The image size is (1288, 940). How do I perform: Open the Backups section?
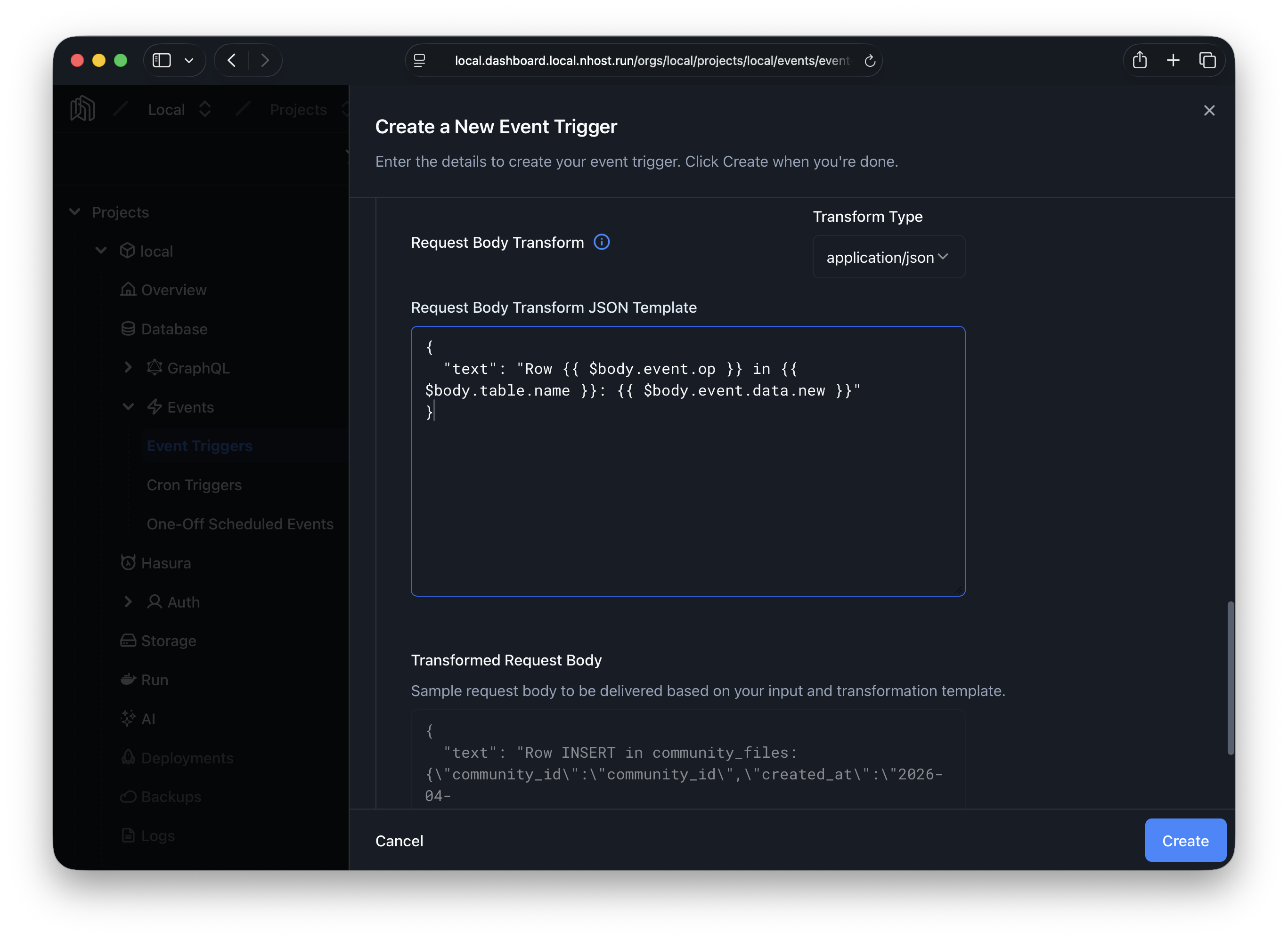171,797
